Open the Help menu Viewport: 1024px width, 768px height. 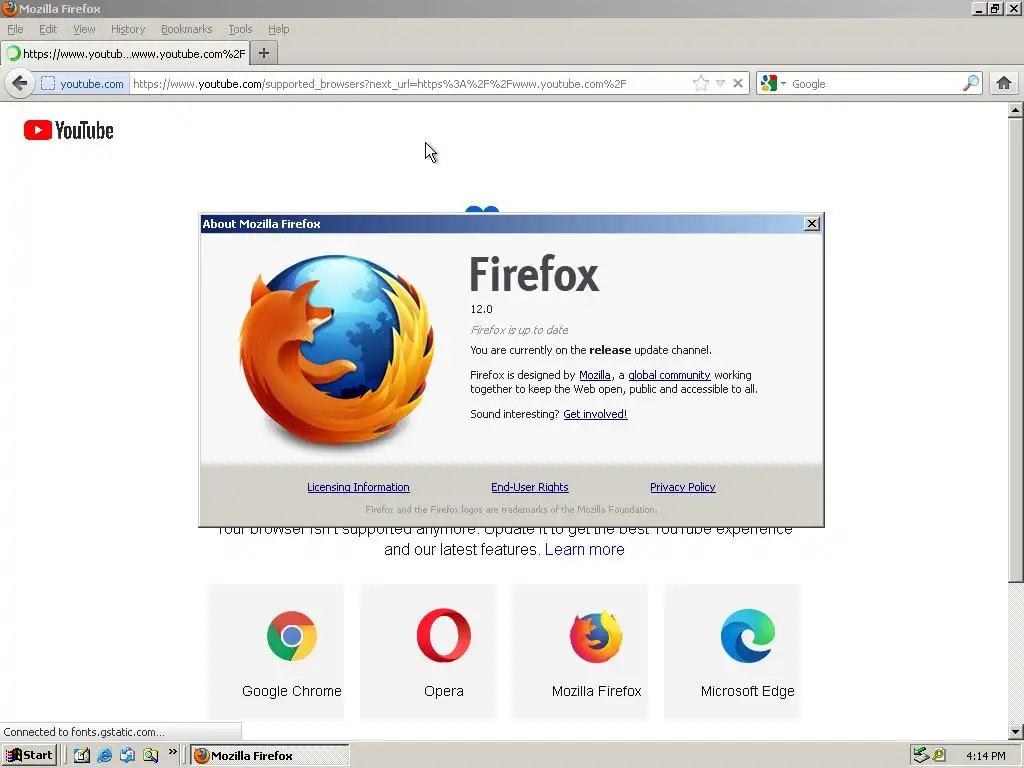[x=278, y=29]
